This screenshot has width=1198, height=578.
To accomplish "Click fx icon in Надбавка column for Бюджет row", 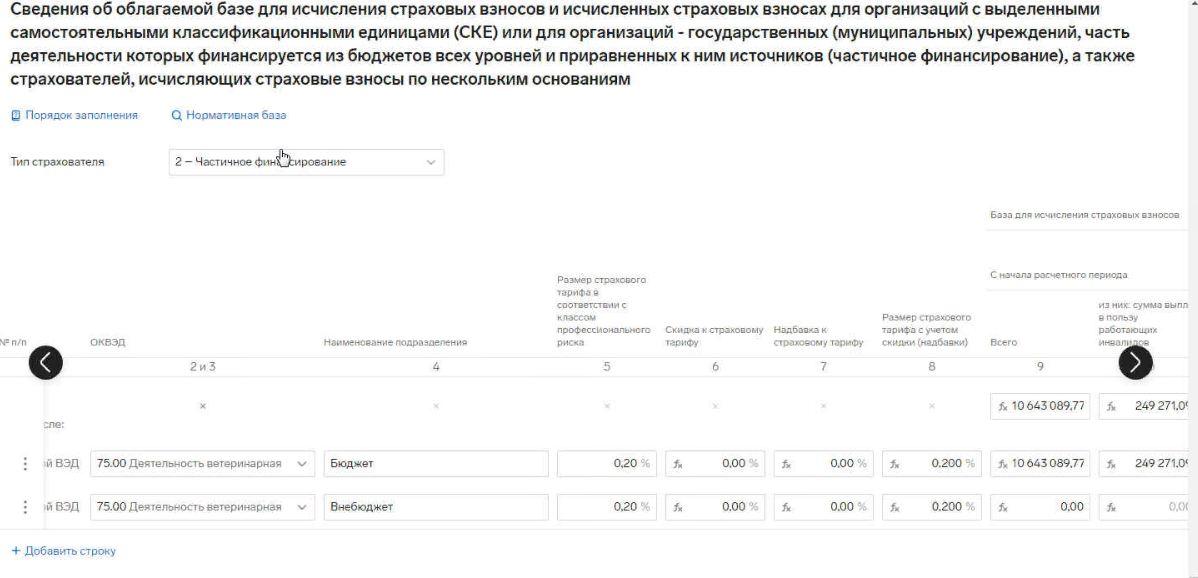I will pyautogui.click(x=786, y=463).
